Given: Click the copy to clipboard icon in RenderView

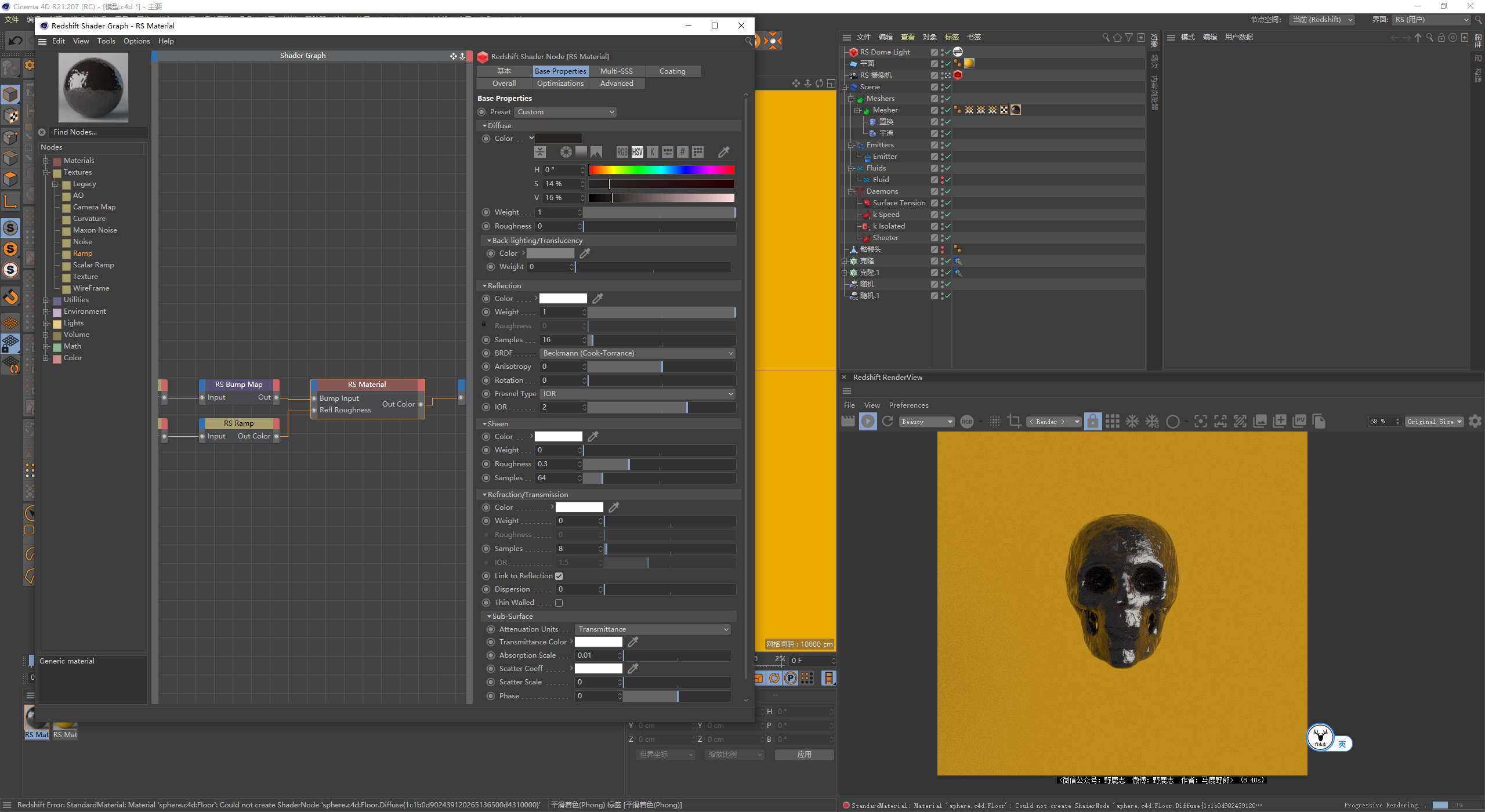Looking at the screenshot, I should point(1319,422).
